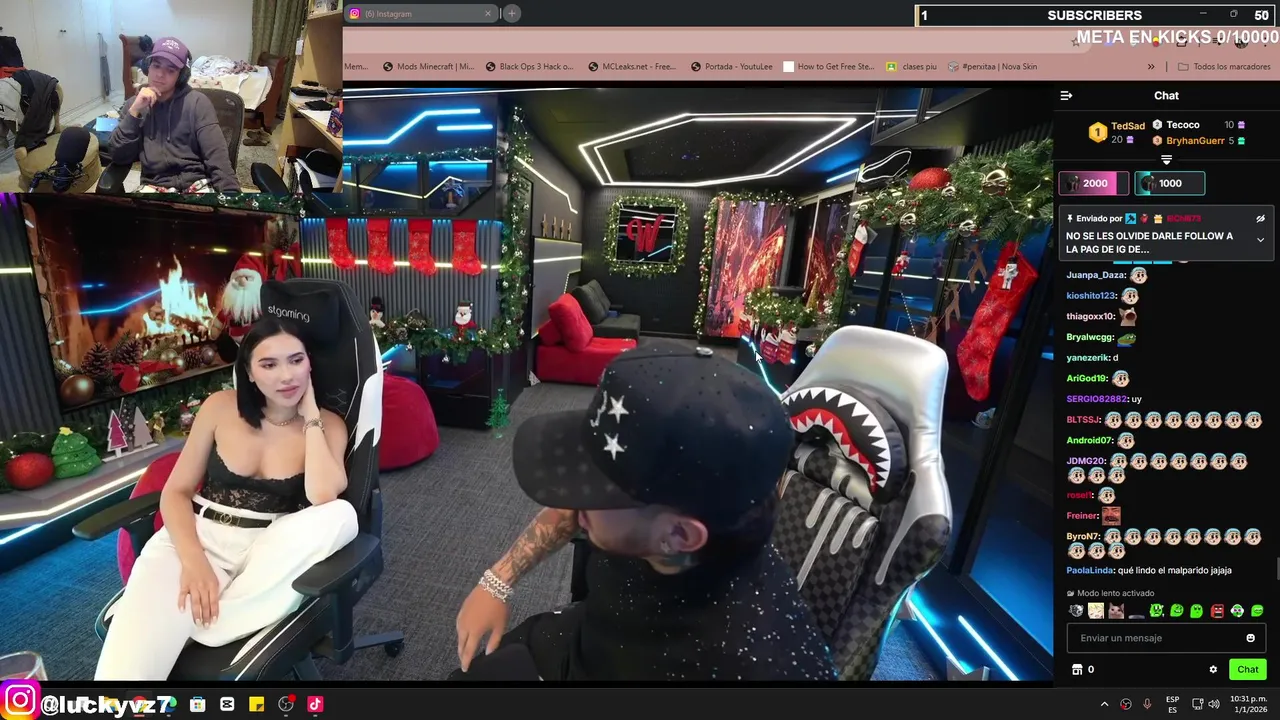Click username Freiner in chat
The height and width of the screenshot is (720, 1280).
click(x=1082, y=516)
